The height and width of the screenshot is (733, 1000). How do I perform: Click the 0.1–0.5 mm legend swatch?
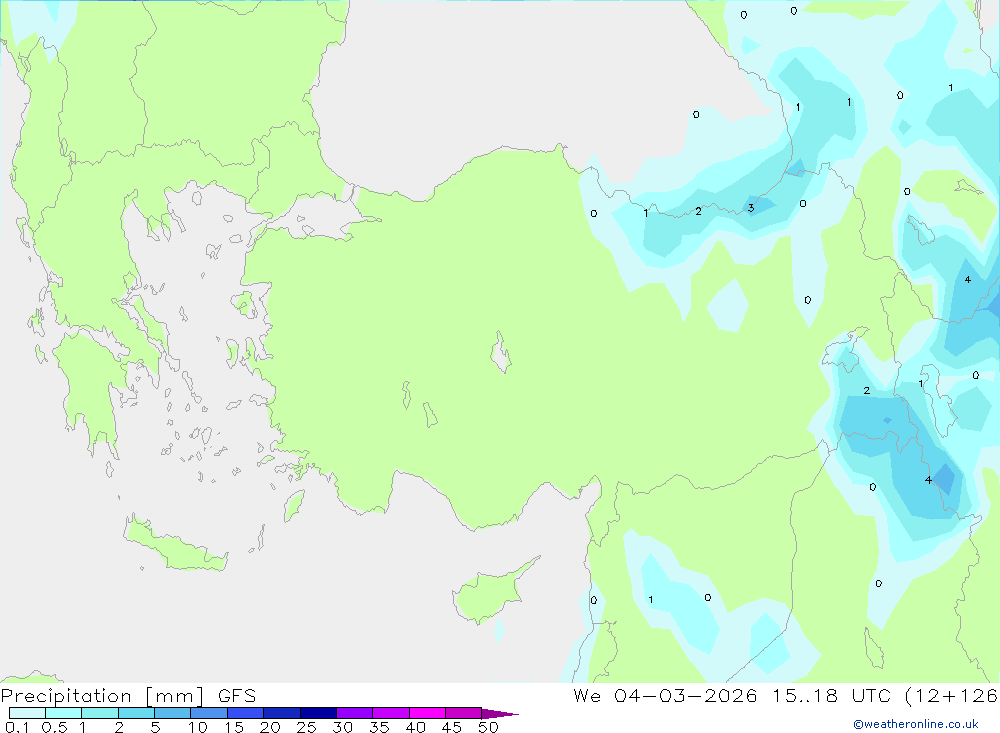pos(27,713)
